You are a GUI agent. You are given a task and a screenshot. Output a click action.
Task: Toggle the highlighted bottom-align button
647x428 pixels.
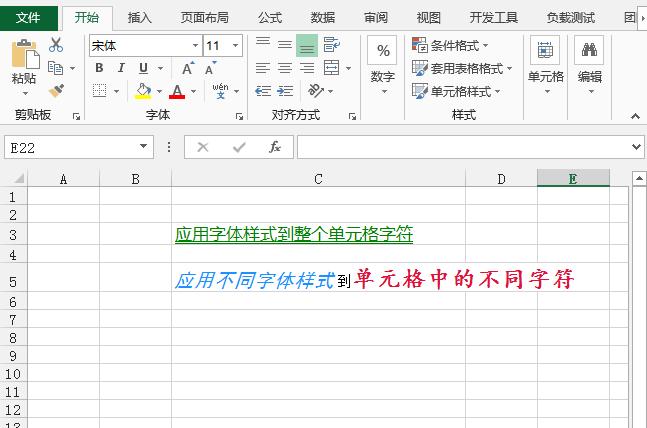pos(306,45)
